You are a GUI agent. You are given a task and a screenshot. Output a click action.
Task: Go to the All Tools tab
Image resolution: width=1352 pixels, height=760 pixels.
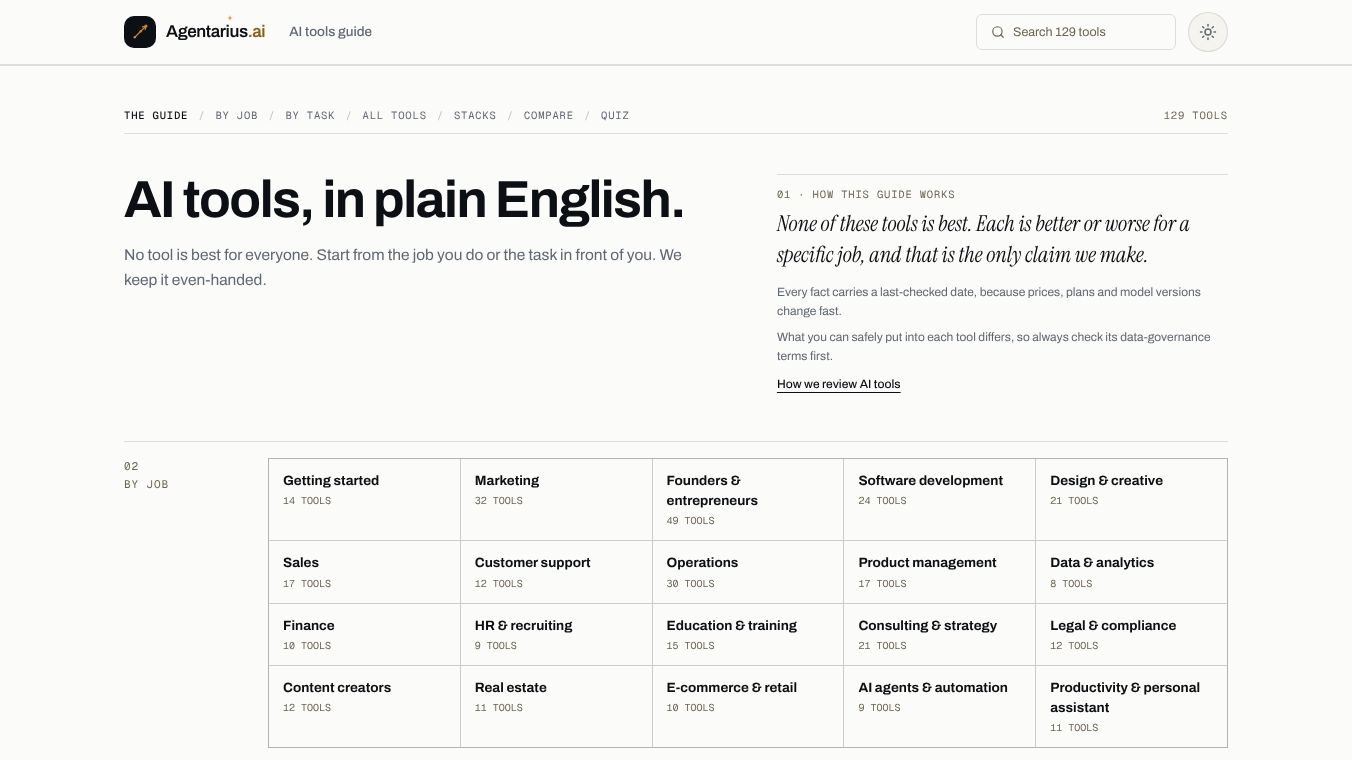point(394,116)
